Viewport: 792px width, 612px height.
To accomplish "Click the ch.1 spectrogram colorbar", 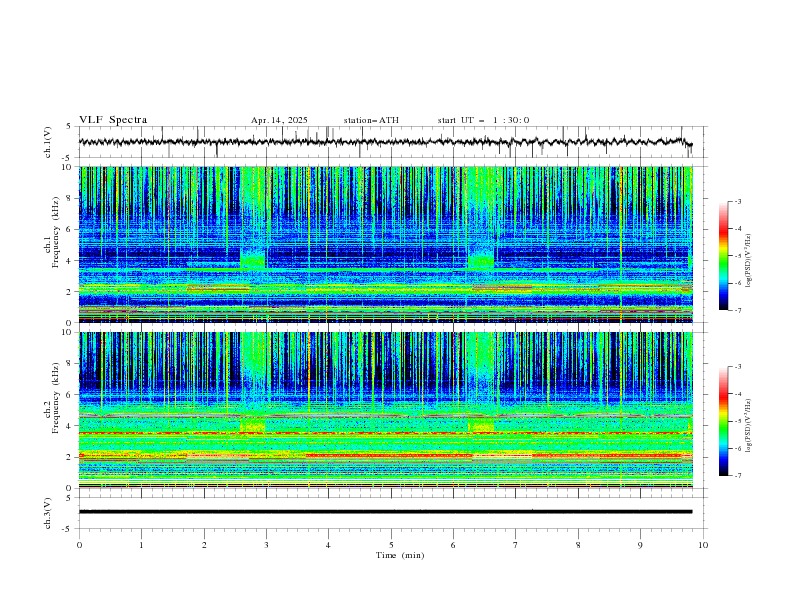I will point(723,256).
